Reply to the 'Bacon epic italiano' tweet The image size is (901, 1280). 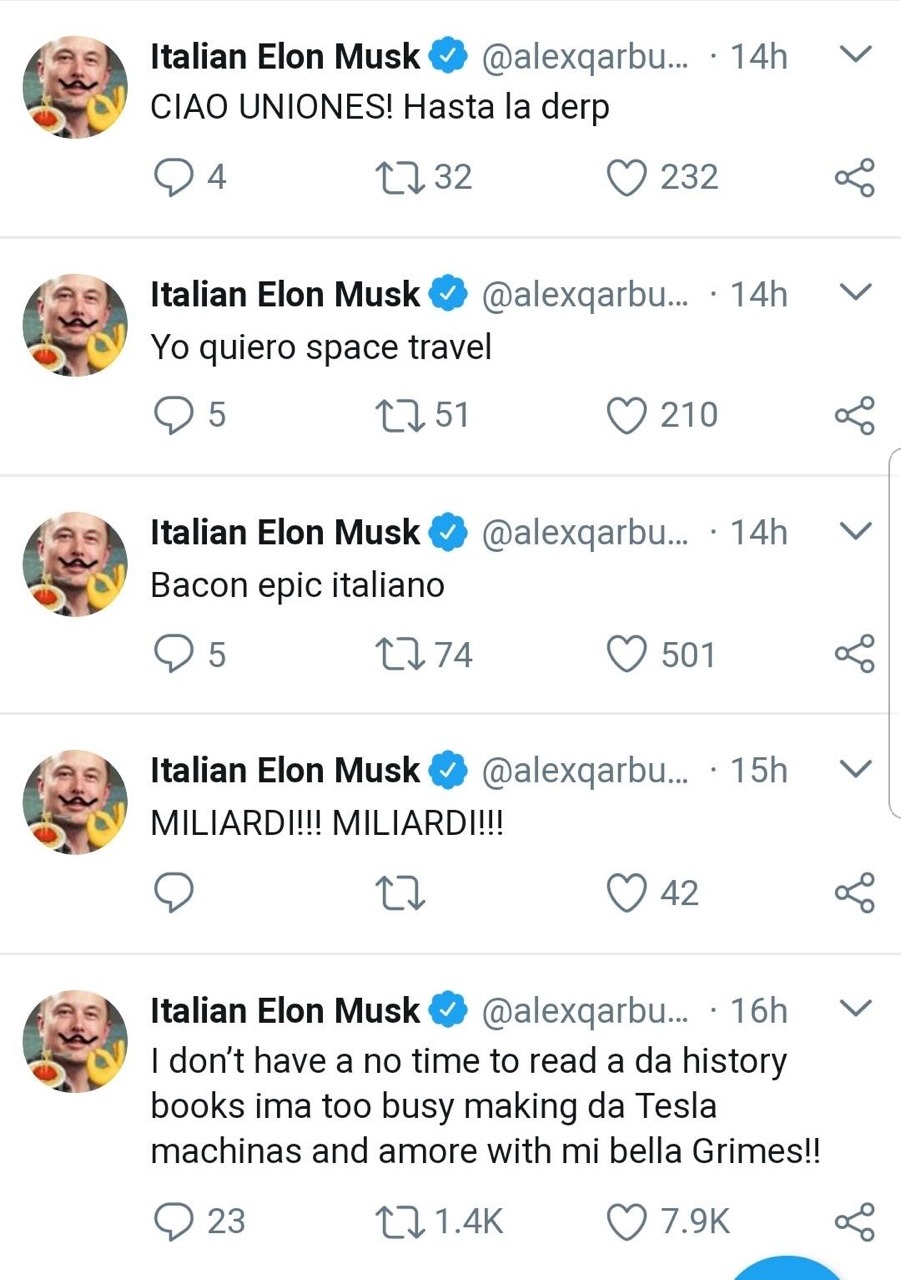(176, 654)
